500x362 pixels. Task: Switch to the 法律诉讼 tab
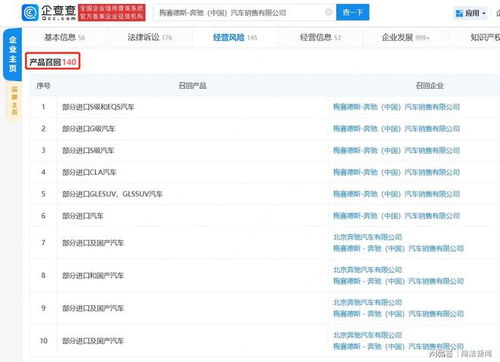150,37
